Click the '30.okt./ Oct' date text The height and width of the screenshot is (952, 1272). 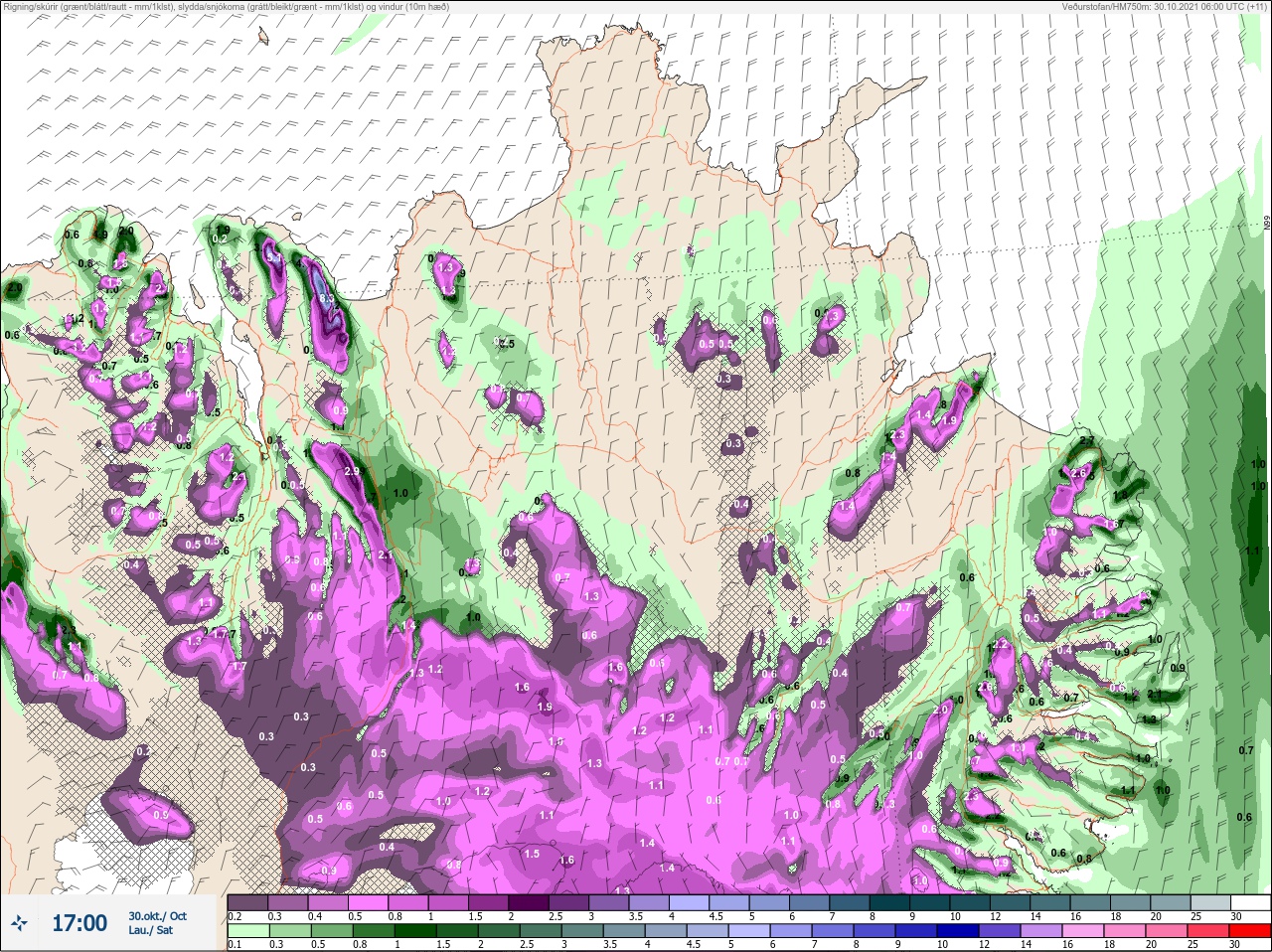[x=157, y=916]
